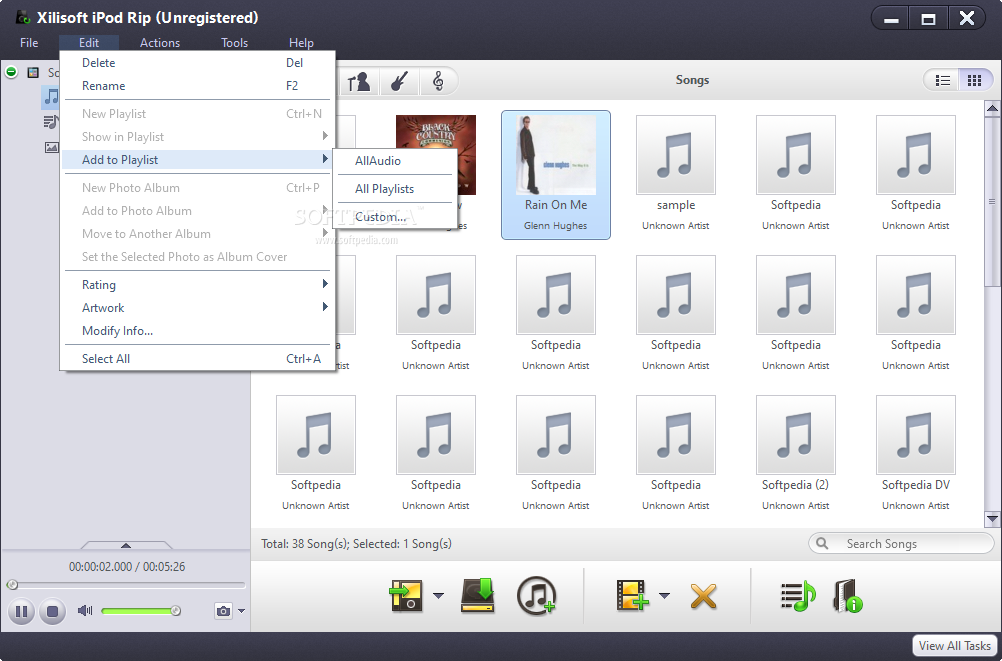Expand the player panel arrow
Viewport: 1002px width, 661px height.
coord(126,545)
